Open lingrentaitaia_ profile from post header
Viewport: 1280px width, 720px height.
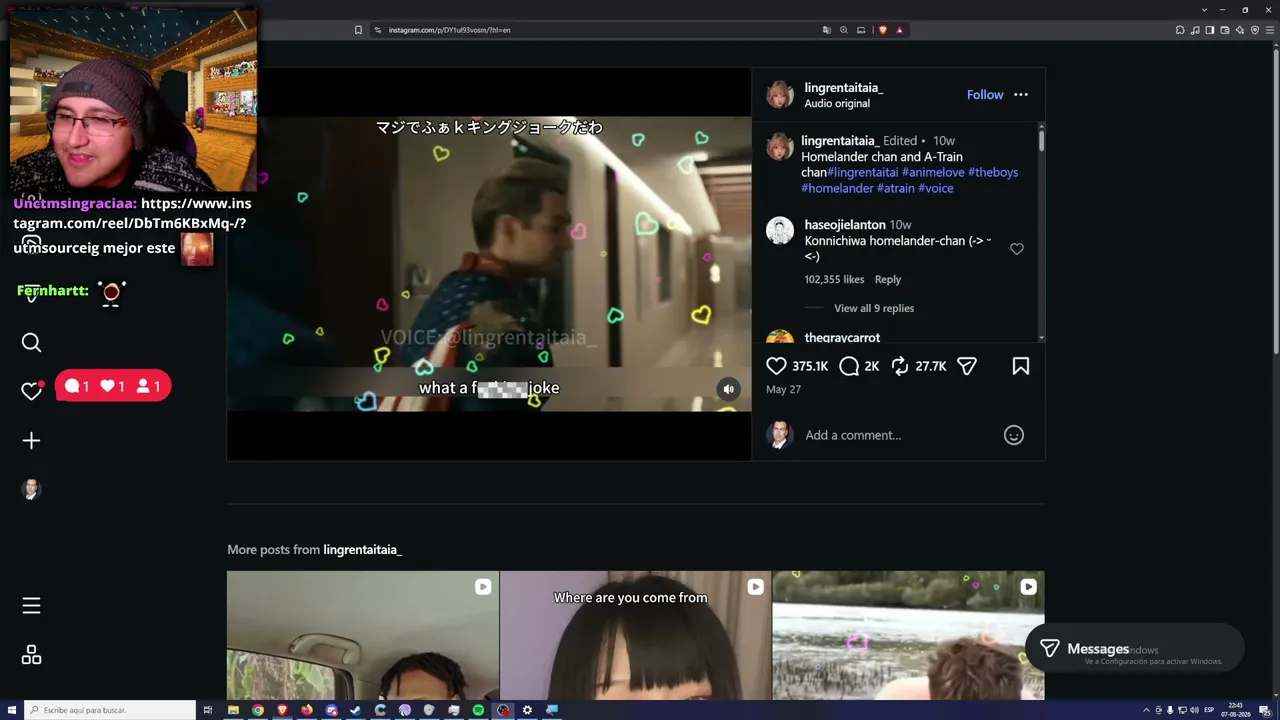(844, 88)
